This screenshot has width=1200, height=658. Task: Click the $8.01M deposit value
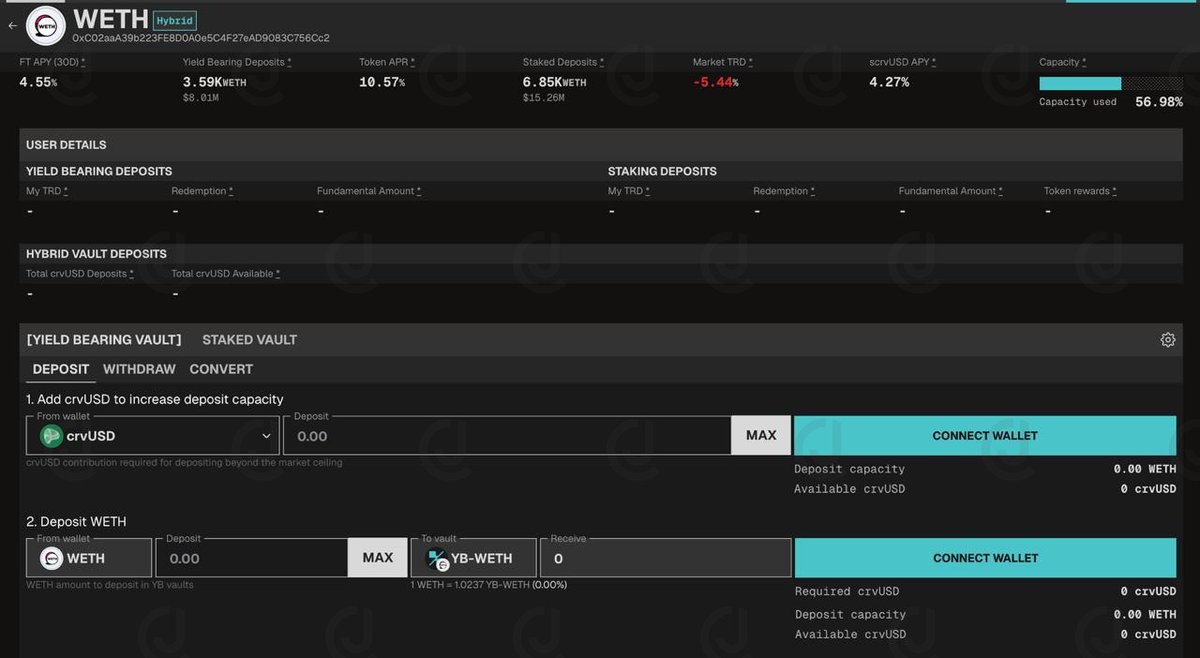(x=201, y=99)
